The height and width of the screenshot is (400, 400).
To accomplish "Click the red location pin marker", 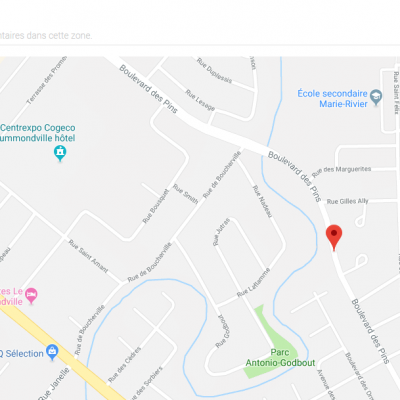I will 334,237.
